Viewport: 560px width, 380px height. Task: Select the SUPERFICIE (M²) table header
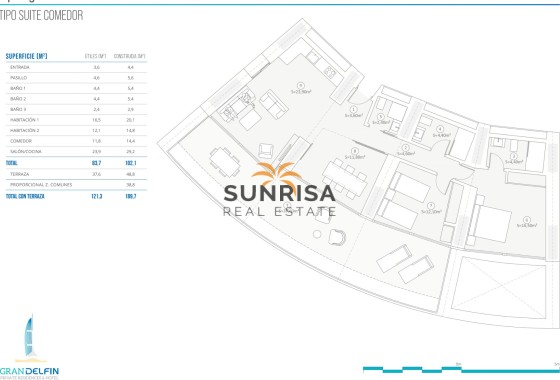[x=26, y=56]
